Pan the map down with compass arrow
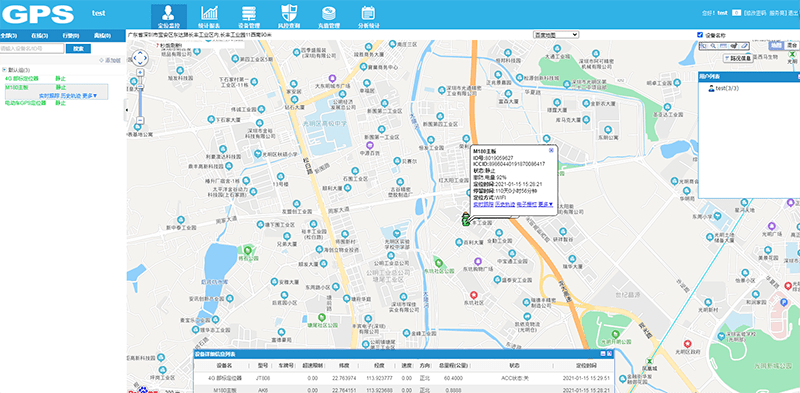 140,64
